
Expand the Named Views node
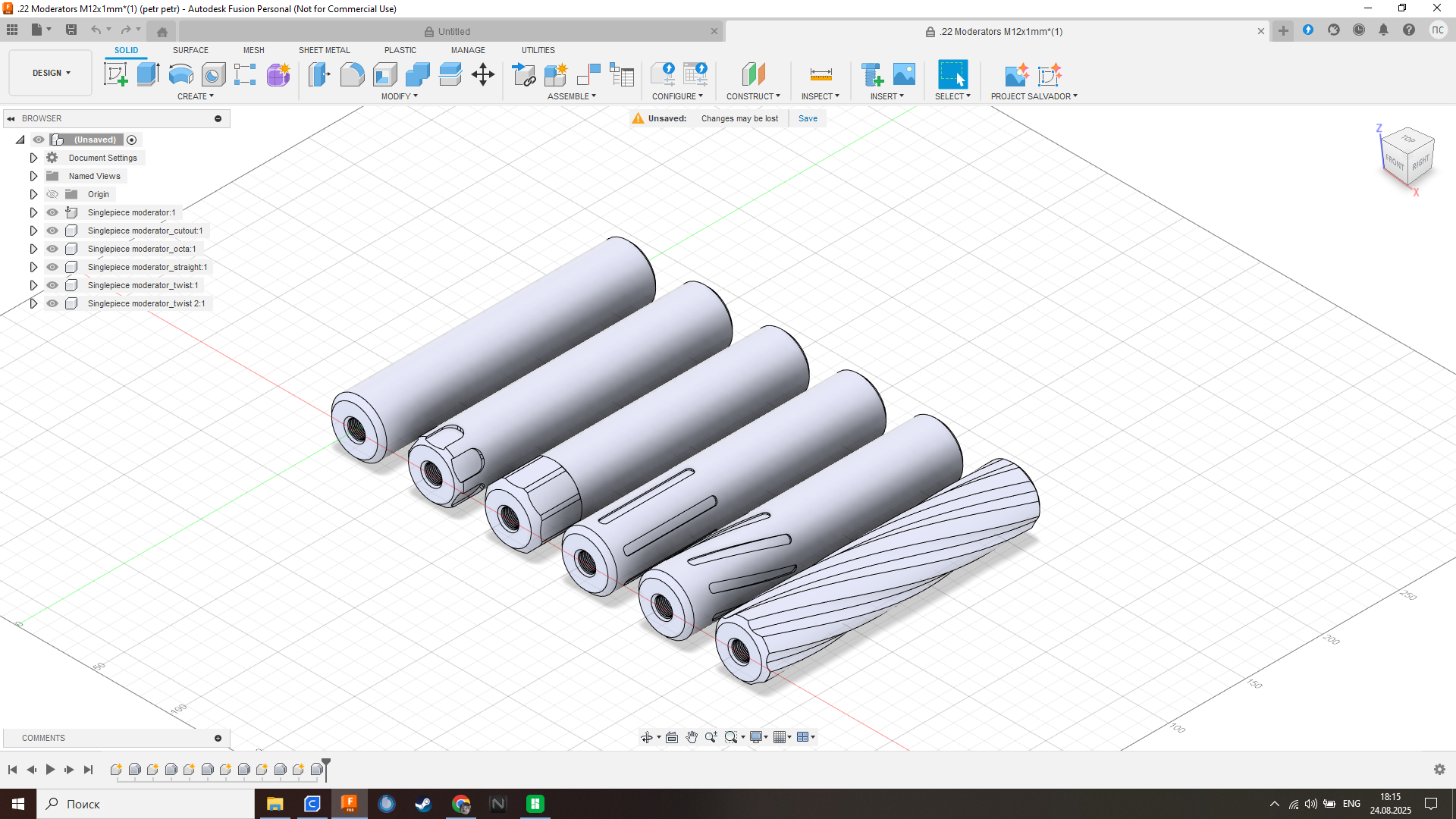pos(33,176)
